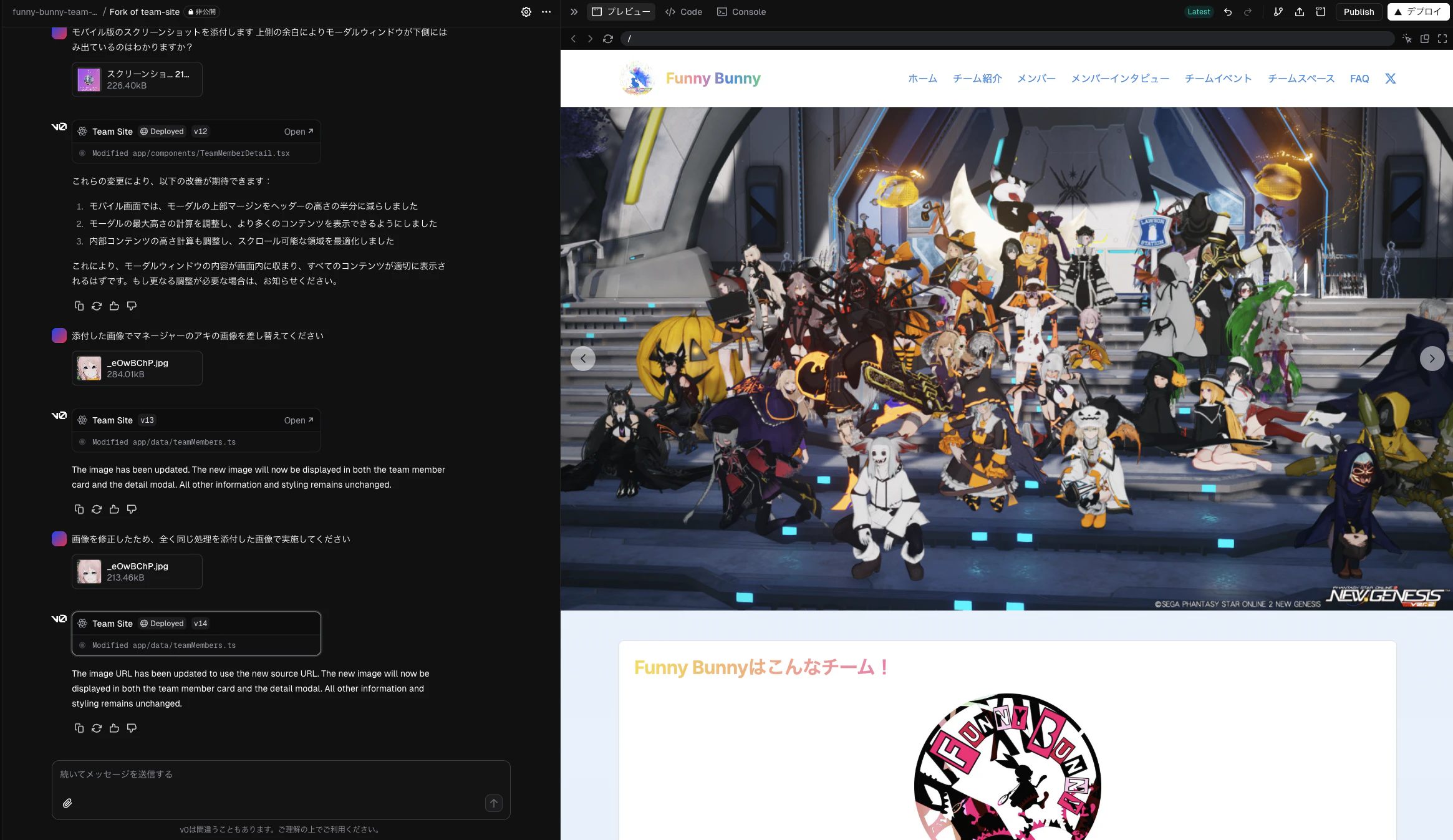Regenerate the v13 response

click(x=97, y=509)
